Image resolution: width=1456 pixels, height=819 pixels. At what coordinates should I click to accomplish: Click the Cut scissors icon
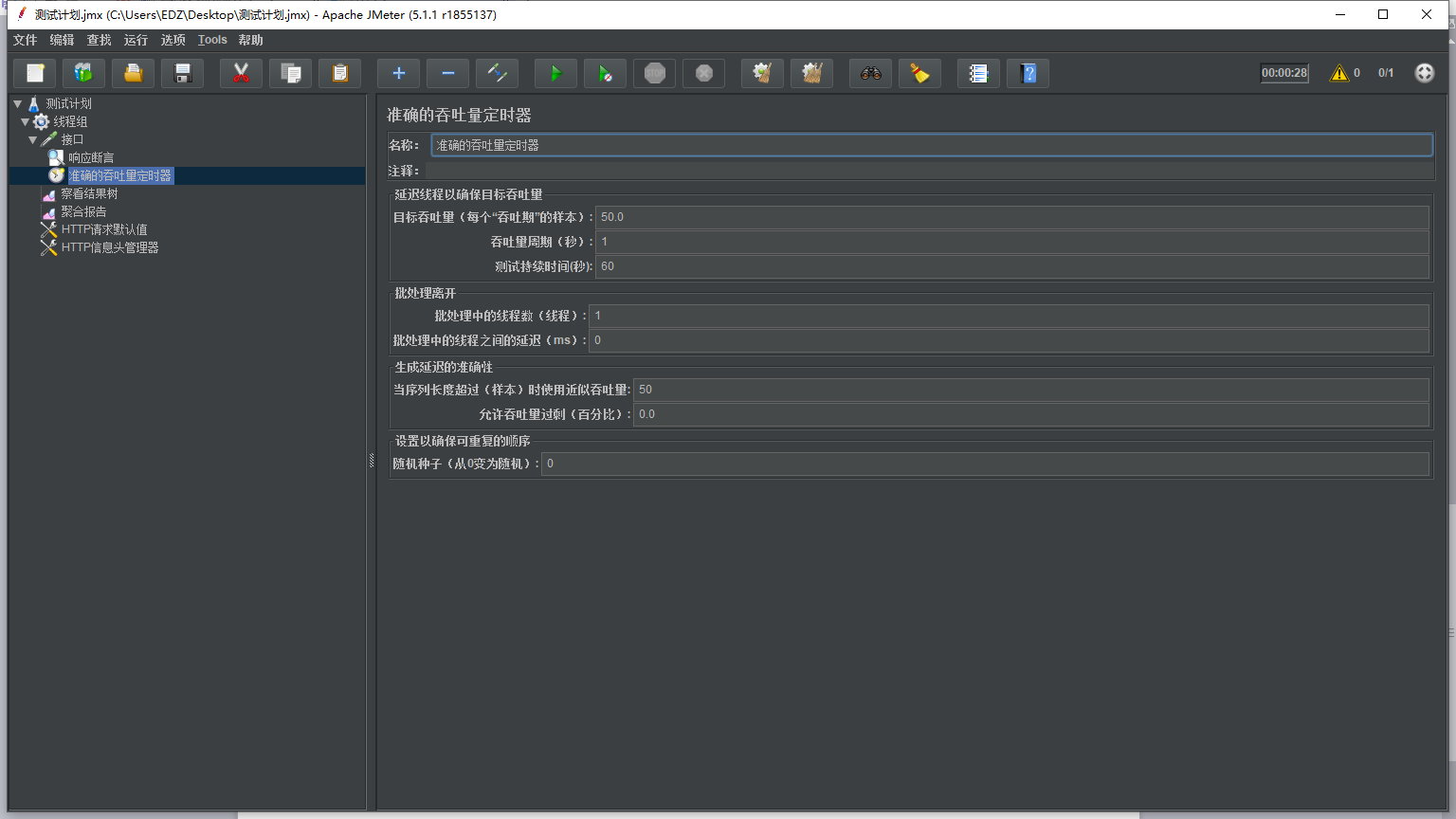[241, 73]
